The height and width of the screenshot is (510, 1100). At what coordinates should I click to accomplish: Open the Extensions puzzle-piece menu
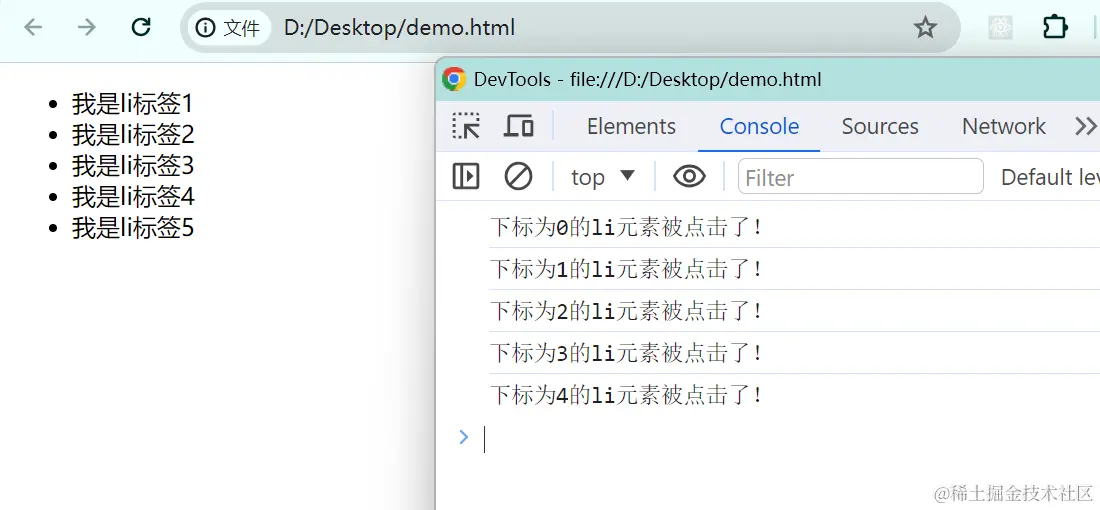coord(1055,27)
